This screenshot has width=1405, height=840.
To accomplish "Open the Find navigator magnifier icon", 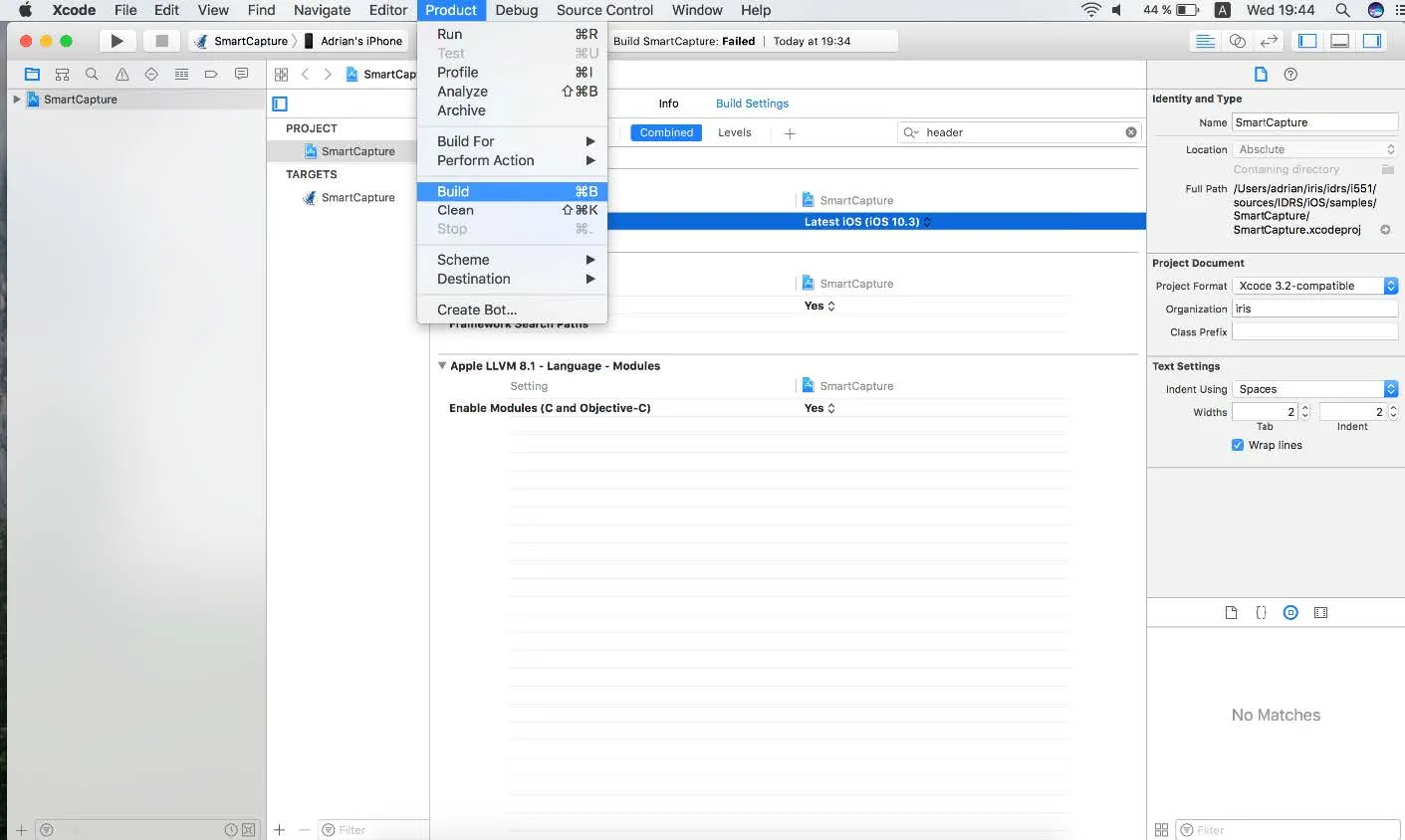I will click(92, 75).
